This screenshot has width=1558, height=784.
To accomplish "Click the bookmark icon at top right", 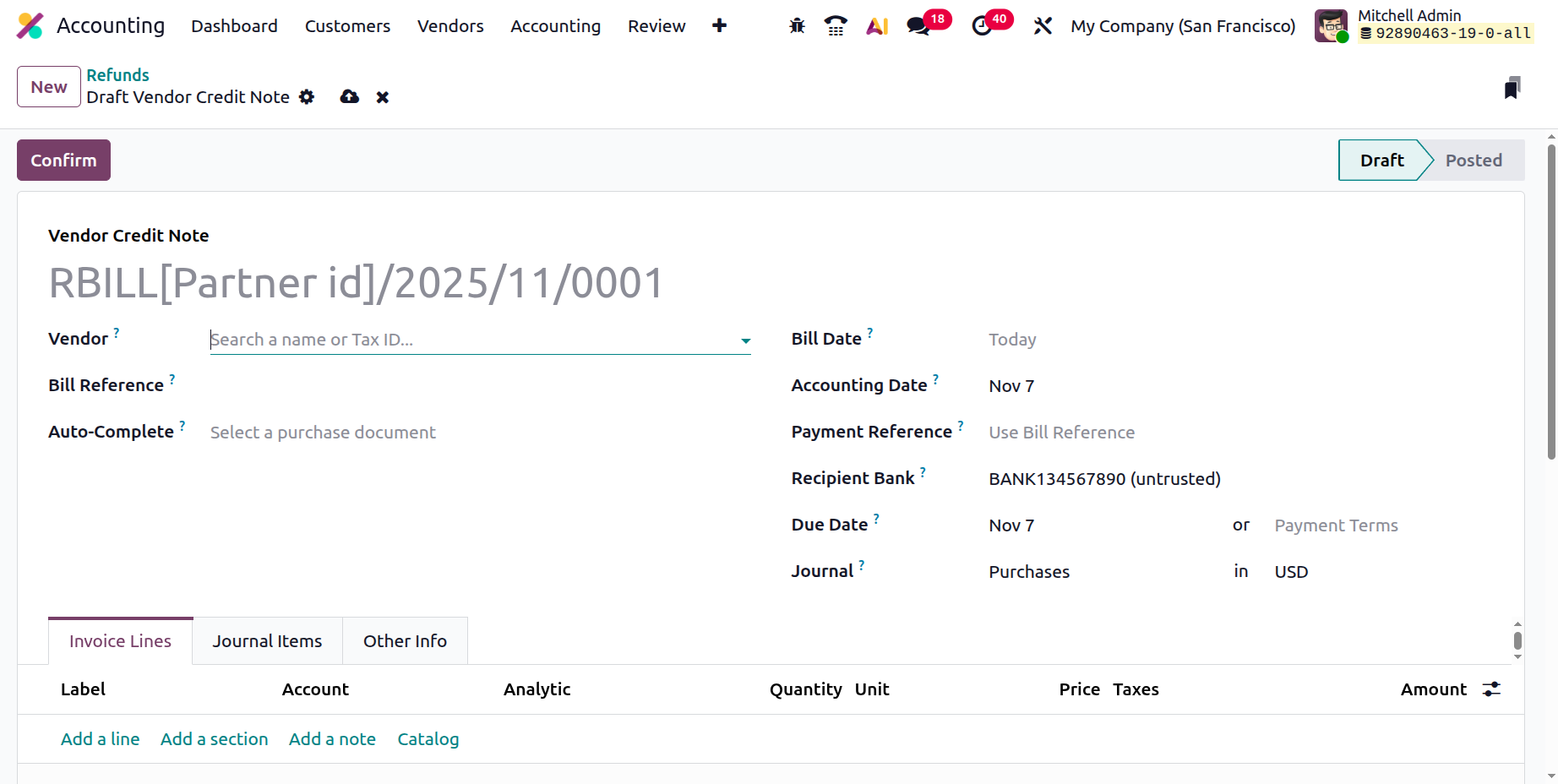I will (1512, 88).
